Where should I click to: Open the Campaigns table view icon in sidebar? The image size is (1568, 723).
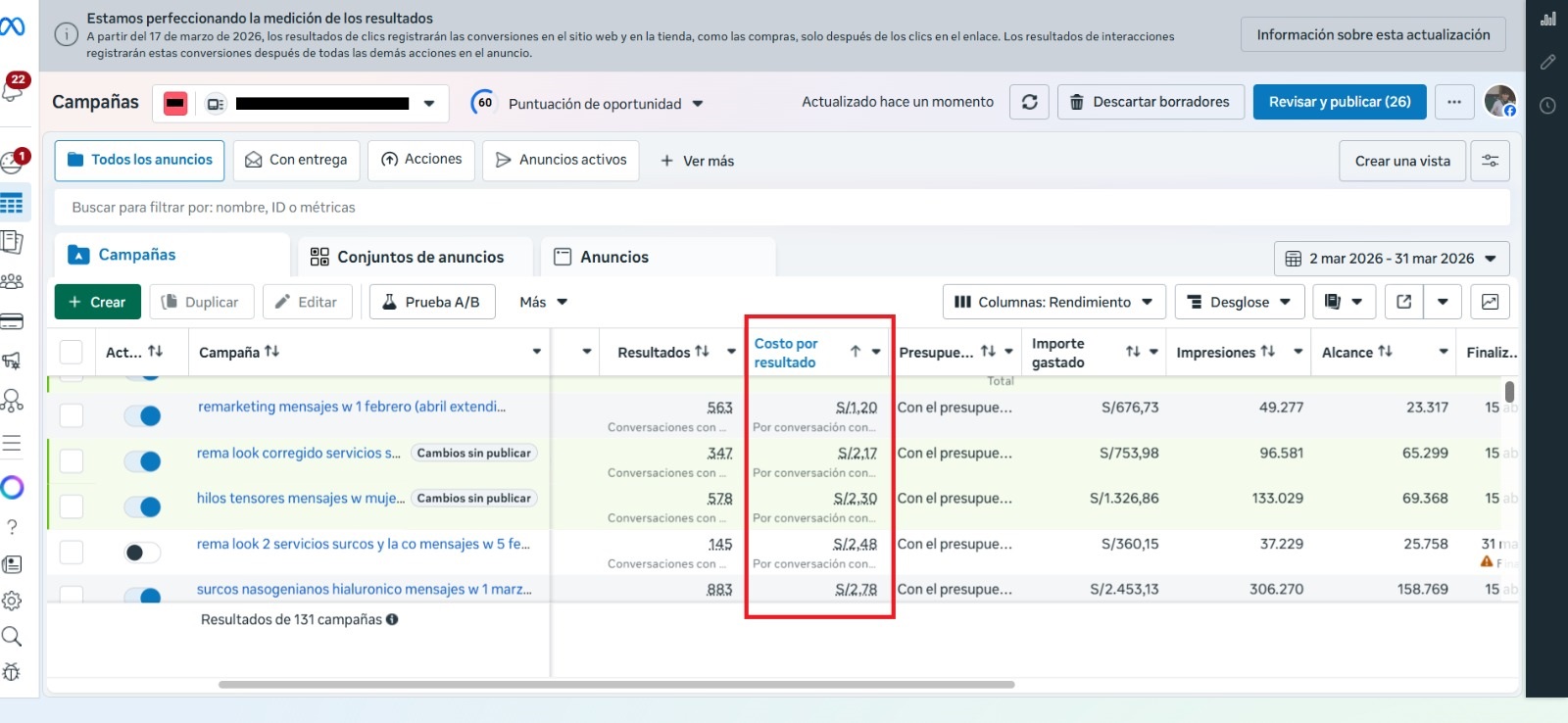point(12,204)
